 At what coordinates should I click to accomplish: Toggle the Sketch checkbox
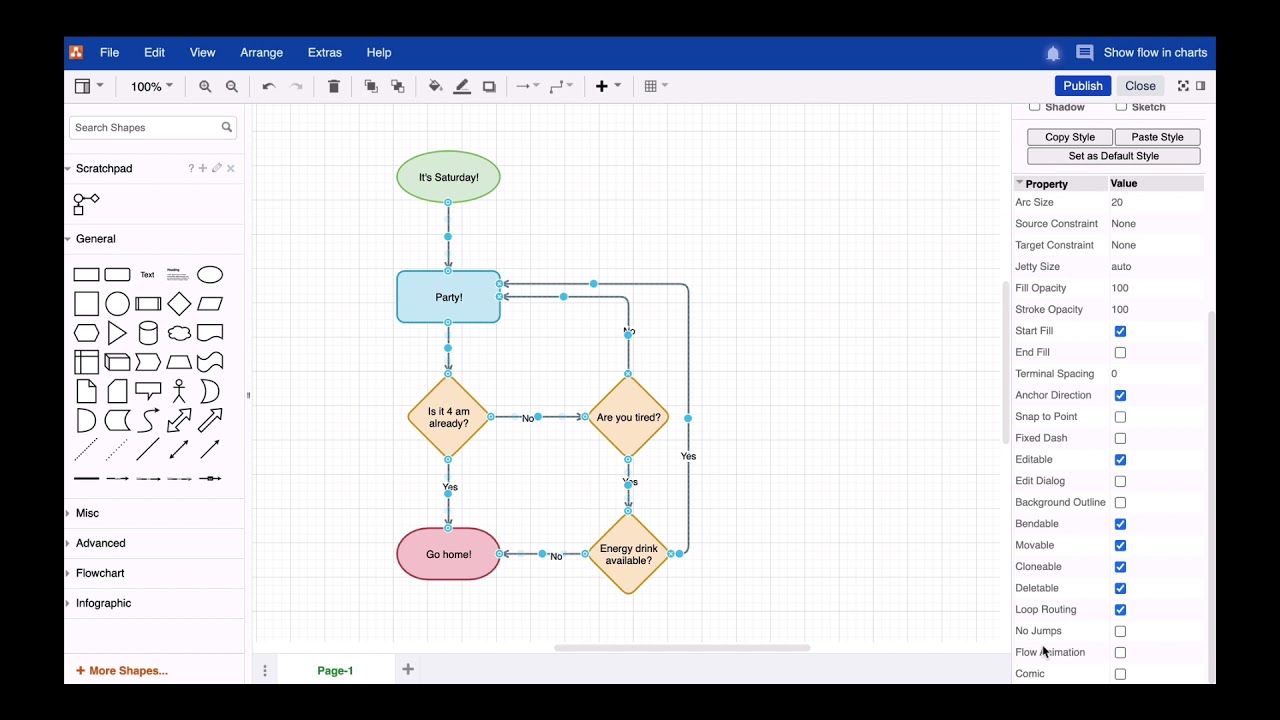click(1121, 107)
